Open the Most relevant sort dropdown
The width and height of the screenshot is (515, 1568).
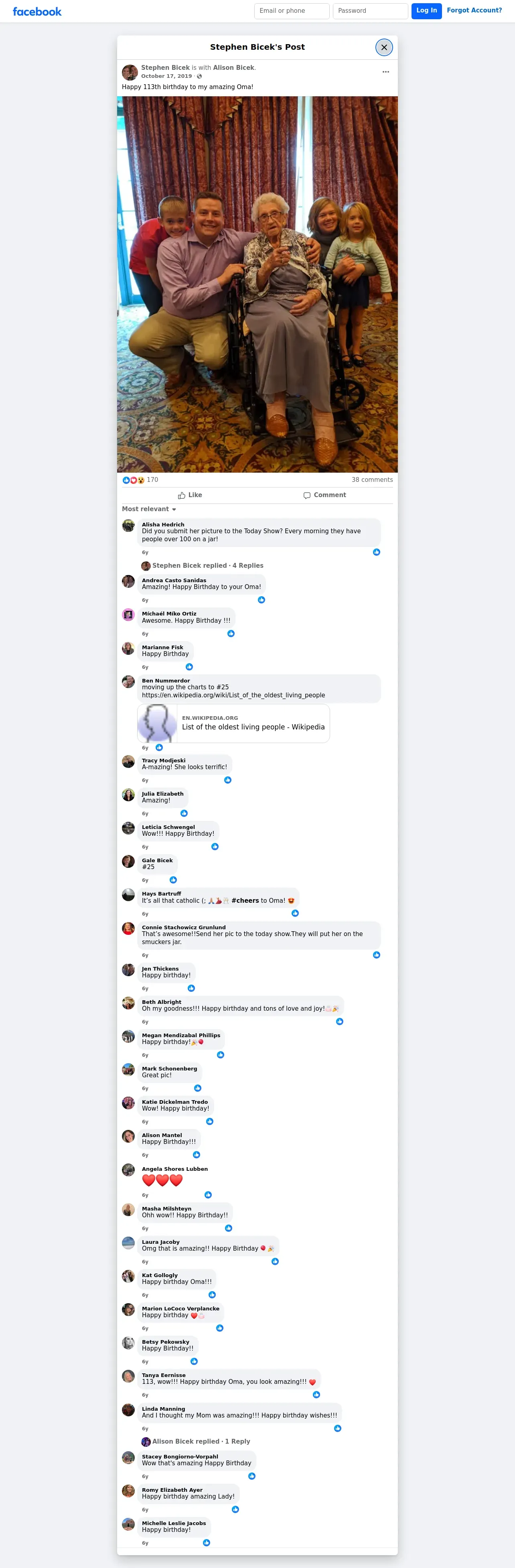click(149, 510)
